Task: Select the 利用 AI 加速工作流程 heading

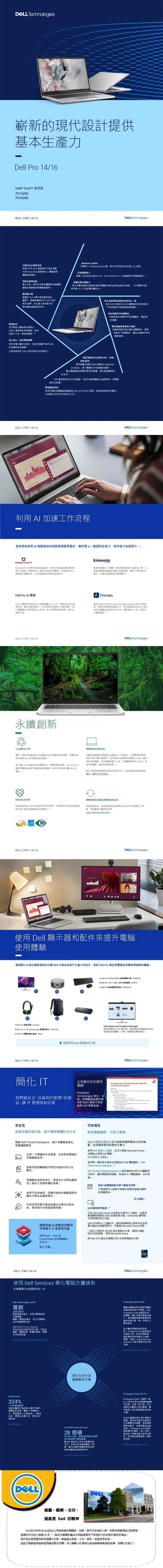Action: pyautogui.click(x=53, y=519)
